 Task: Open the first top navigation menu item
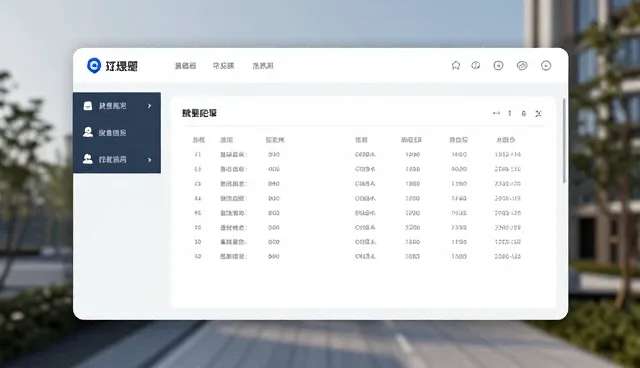[x=185, y=66]
